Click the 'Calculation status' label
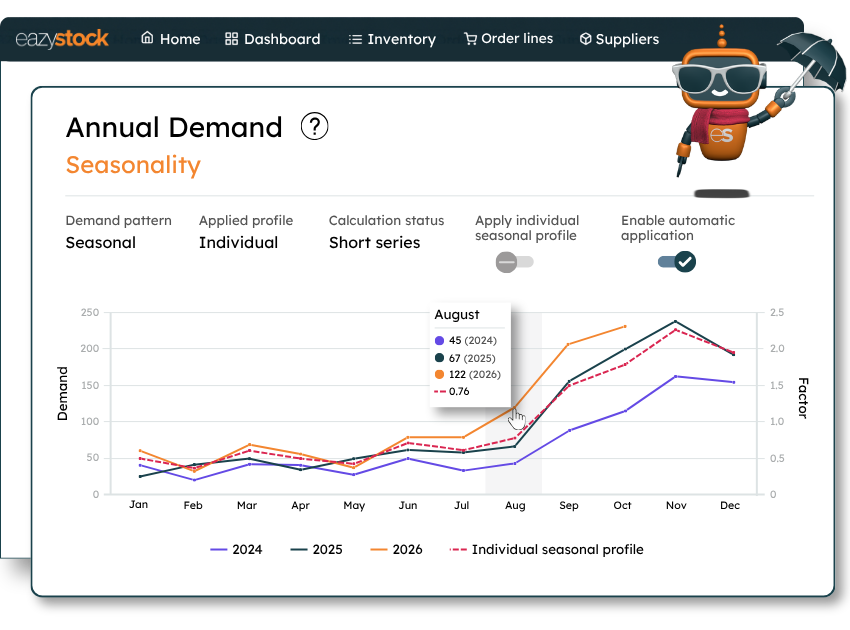This screenshot has height=630, width=850. click(x=387, y=221)
